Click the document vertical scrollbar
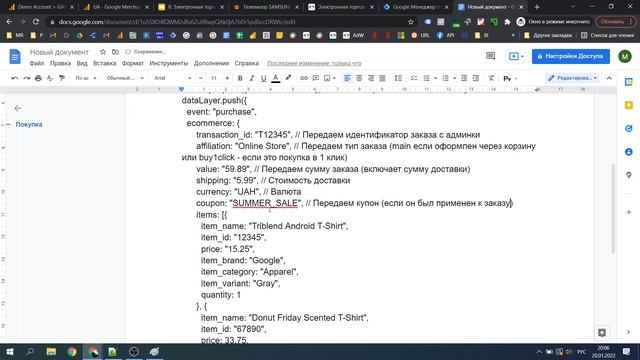The width and height of the screenshot is (640, 360). (x=612, y=209)
